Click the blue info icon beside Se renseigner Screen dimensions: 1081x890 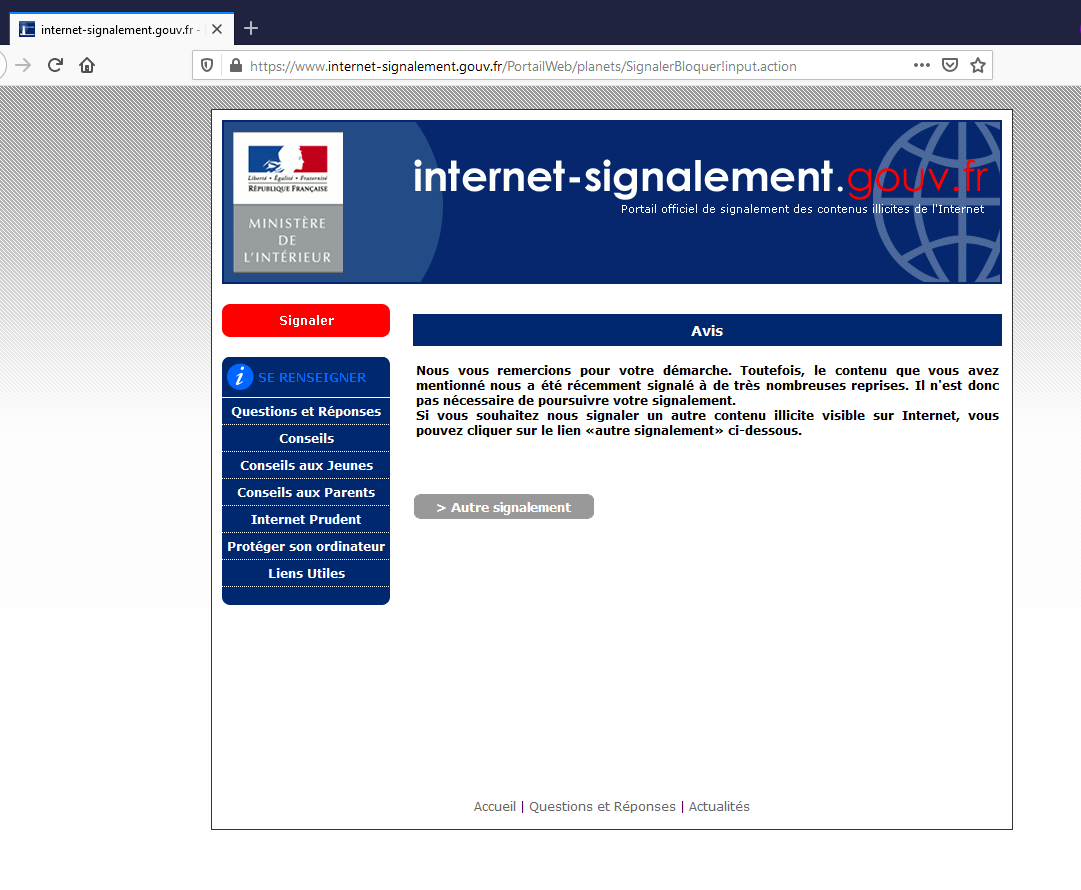coord(240,376)
